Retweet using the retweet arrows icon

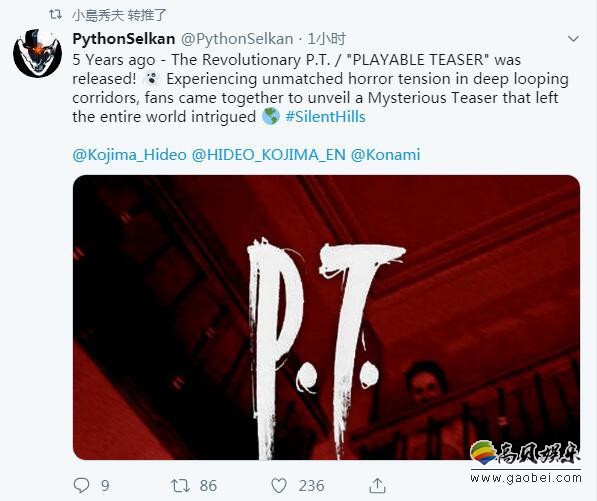pyautogui.click(x=180, y=485)
